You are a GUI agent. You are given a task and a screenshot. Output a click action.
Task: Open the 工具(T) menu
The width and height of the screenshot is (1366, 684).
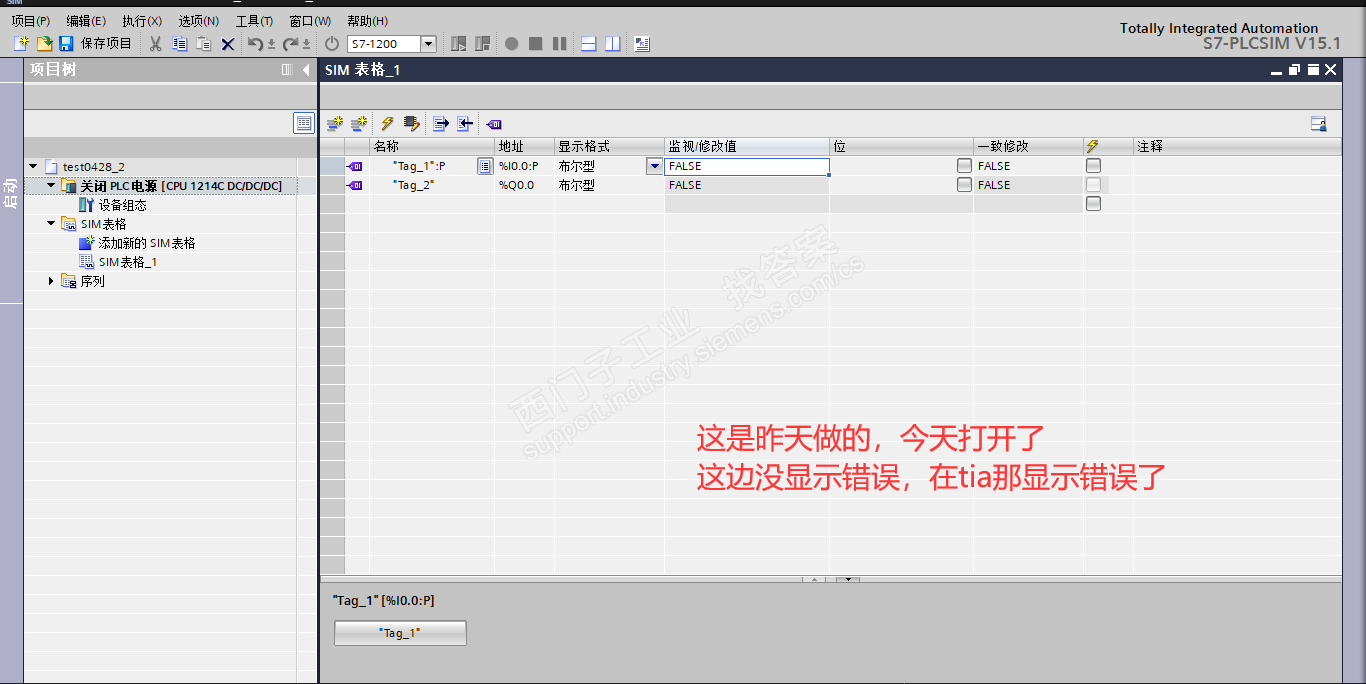(x=254, y=21)
